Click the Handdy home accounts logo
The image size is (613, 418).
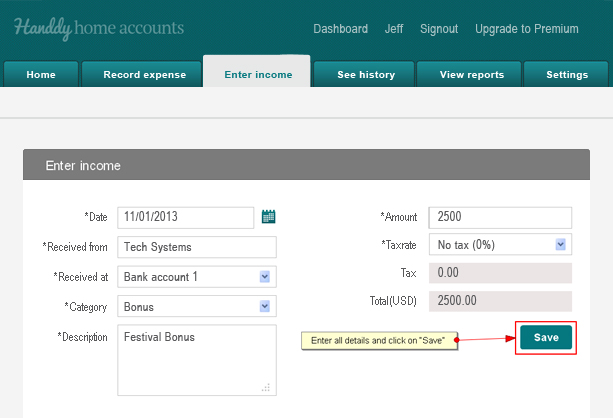click(x=99, y=28)
